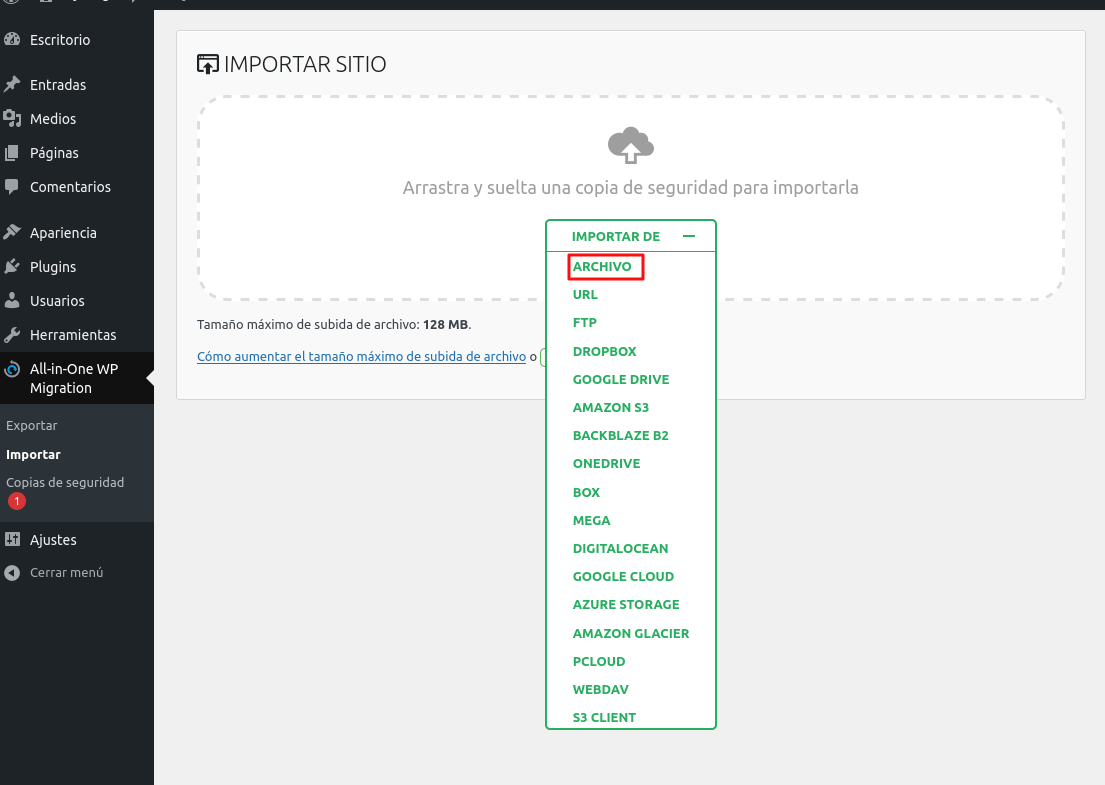Pick Google Drive import option
The height and width of the screenshot is (785, 1105).
pyautogui.click(x=621, y=379)
